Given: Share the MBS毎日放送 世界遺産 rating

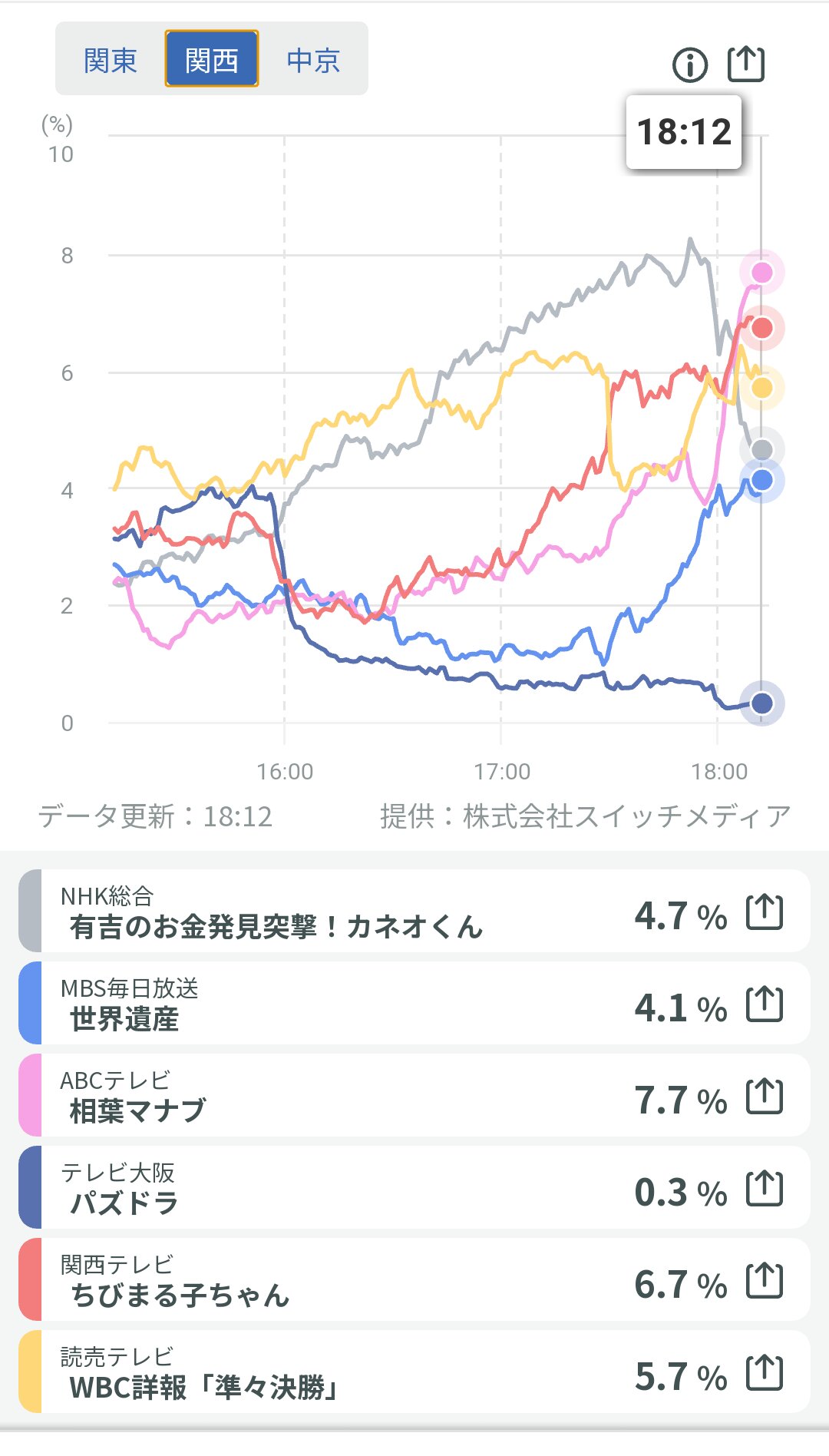Looking at the screenshot, I should (765, 1004).
